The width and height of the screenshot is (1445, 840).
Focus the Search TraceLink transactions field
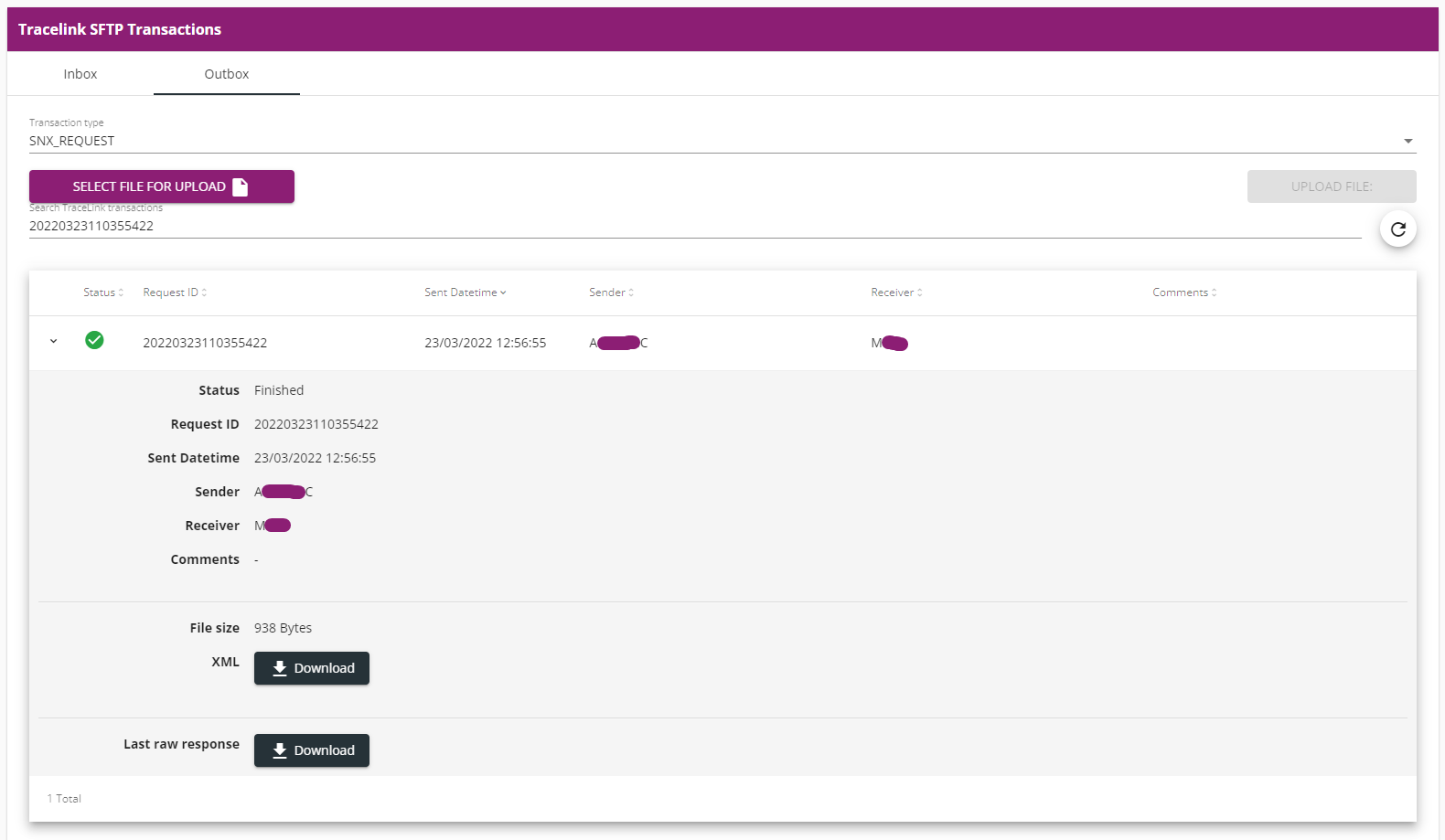click(x=695, y=226)
